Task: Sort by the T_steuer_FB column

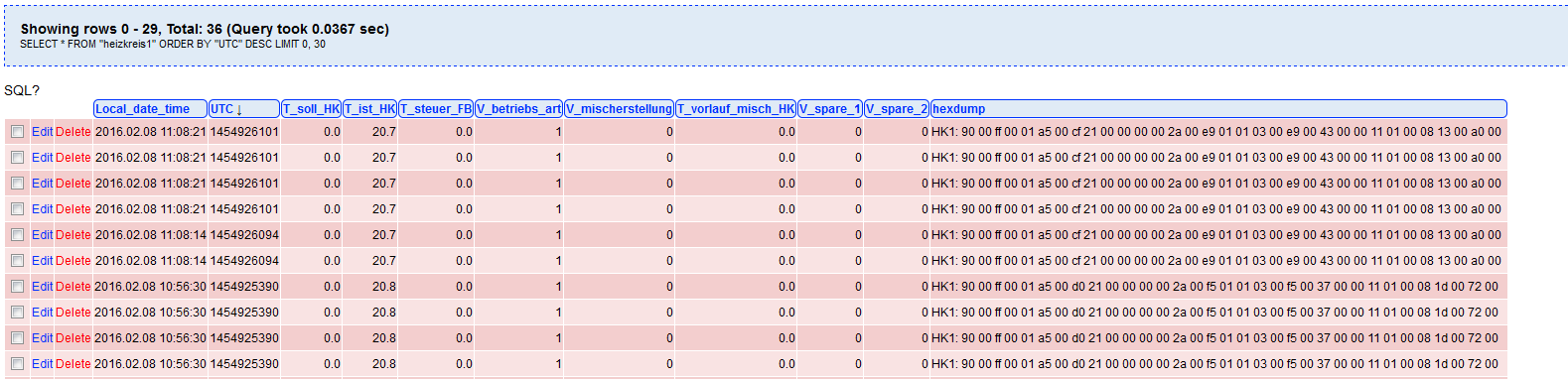Action: click(x=436, y=109)
